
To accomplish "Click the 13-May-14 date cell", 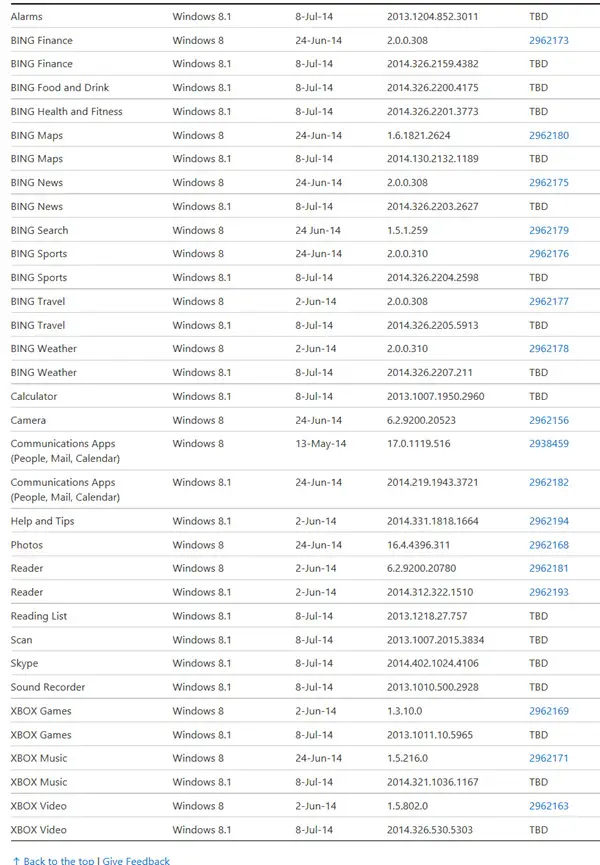I will (x=320, y=444).
